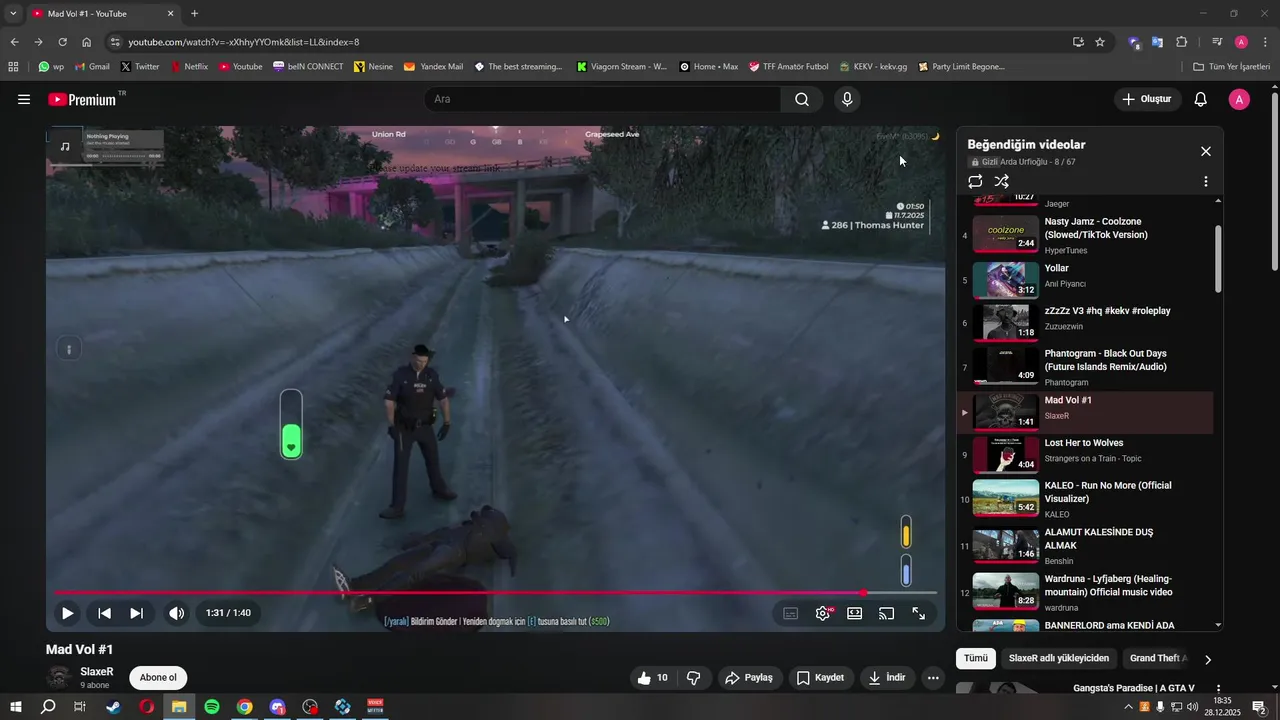Open the Chrome three-dot menu

1263,42
